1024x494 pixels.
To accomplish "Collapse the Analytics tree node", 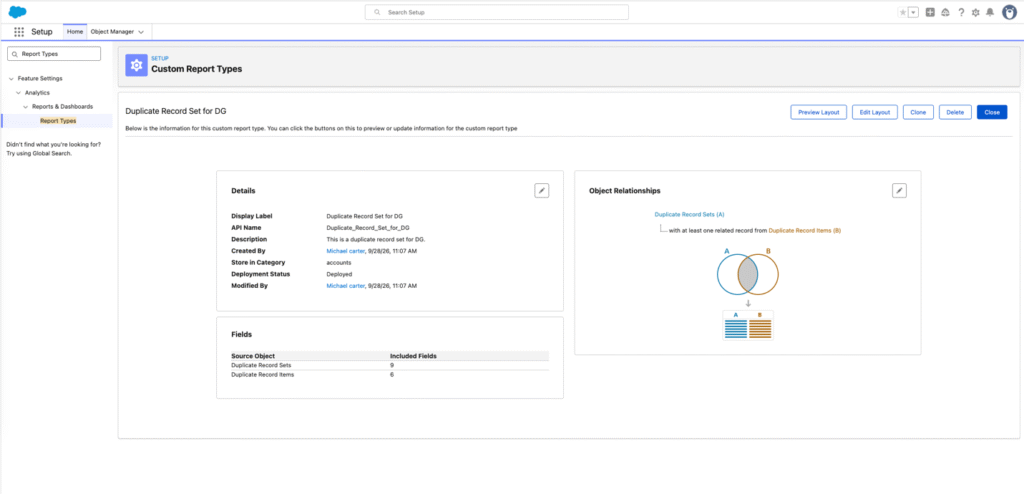I will click(18, 93).
